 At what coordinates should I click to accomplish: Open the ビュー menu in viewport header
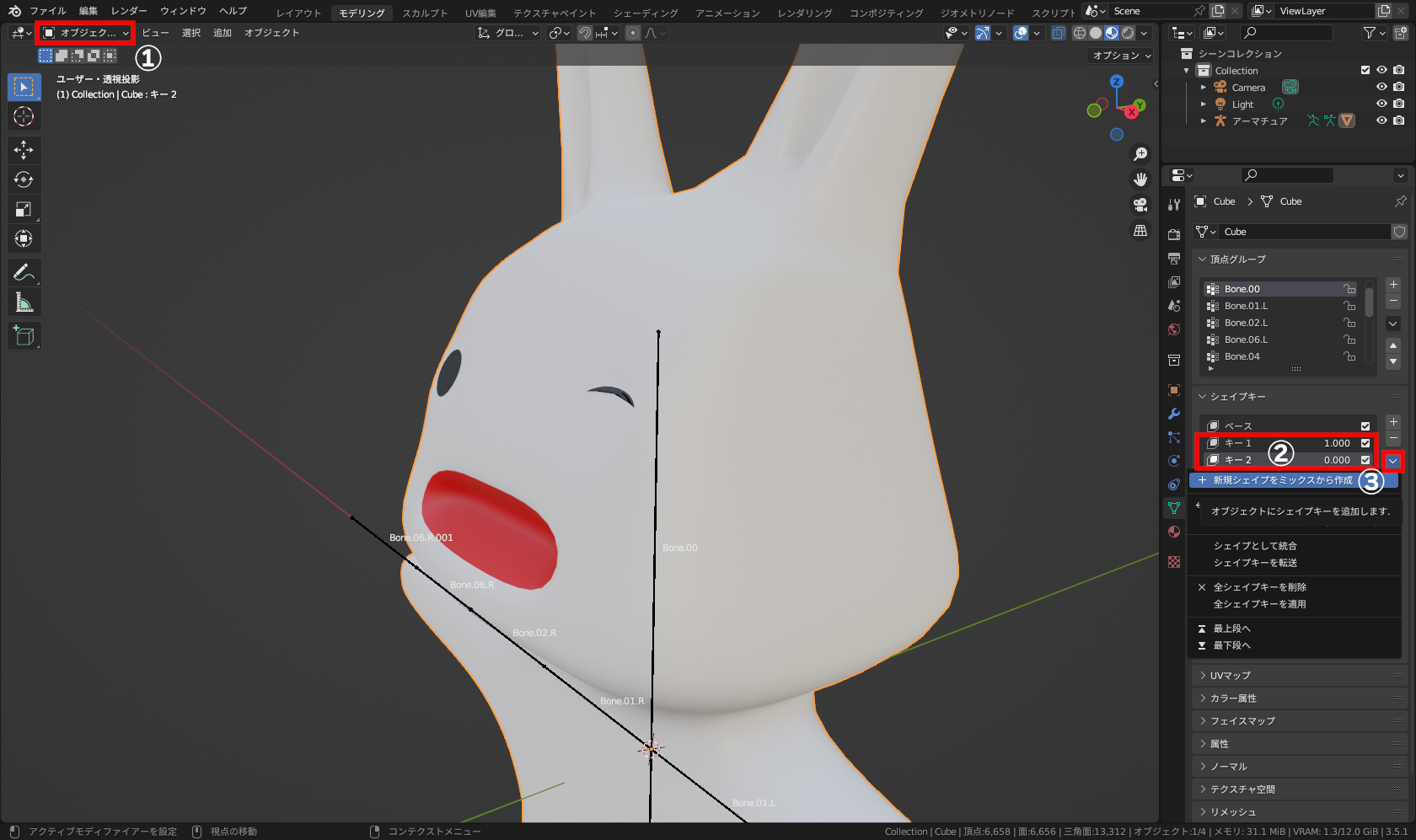click(155, 33)
